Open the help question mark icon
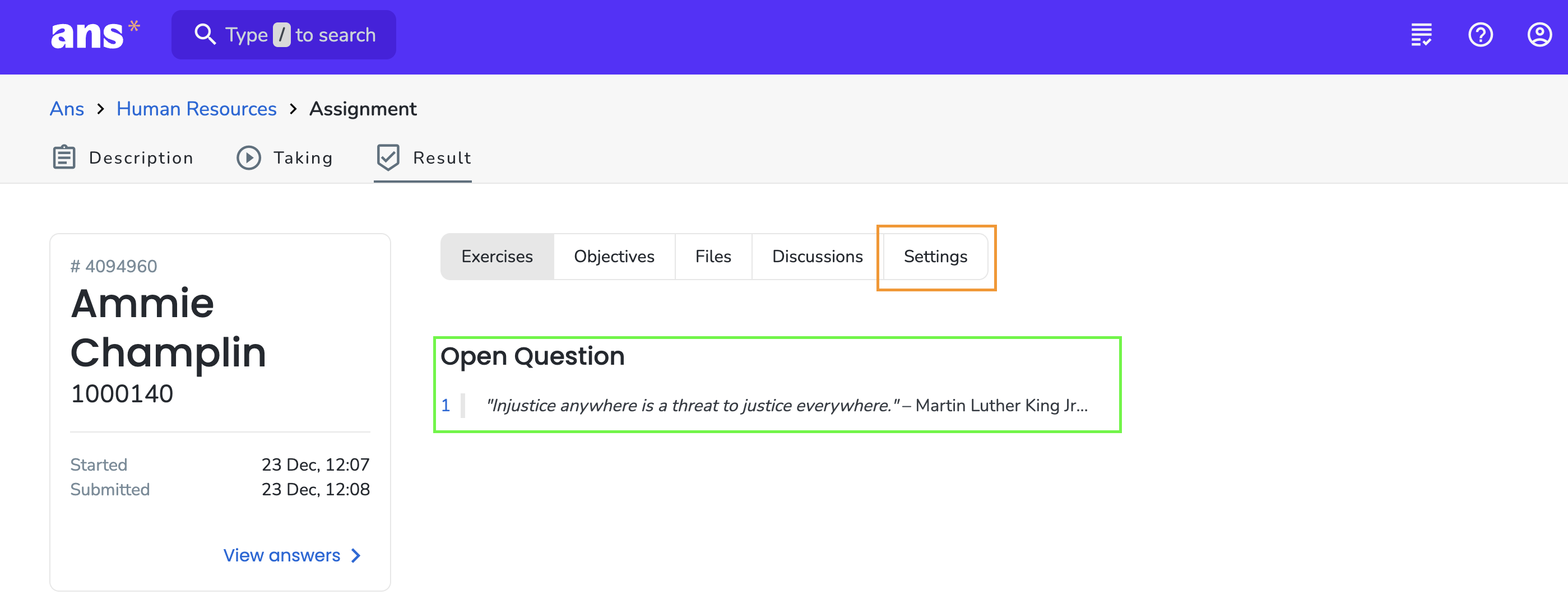Viewport: 1568px width, 604px height. (1481, 35)
